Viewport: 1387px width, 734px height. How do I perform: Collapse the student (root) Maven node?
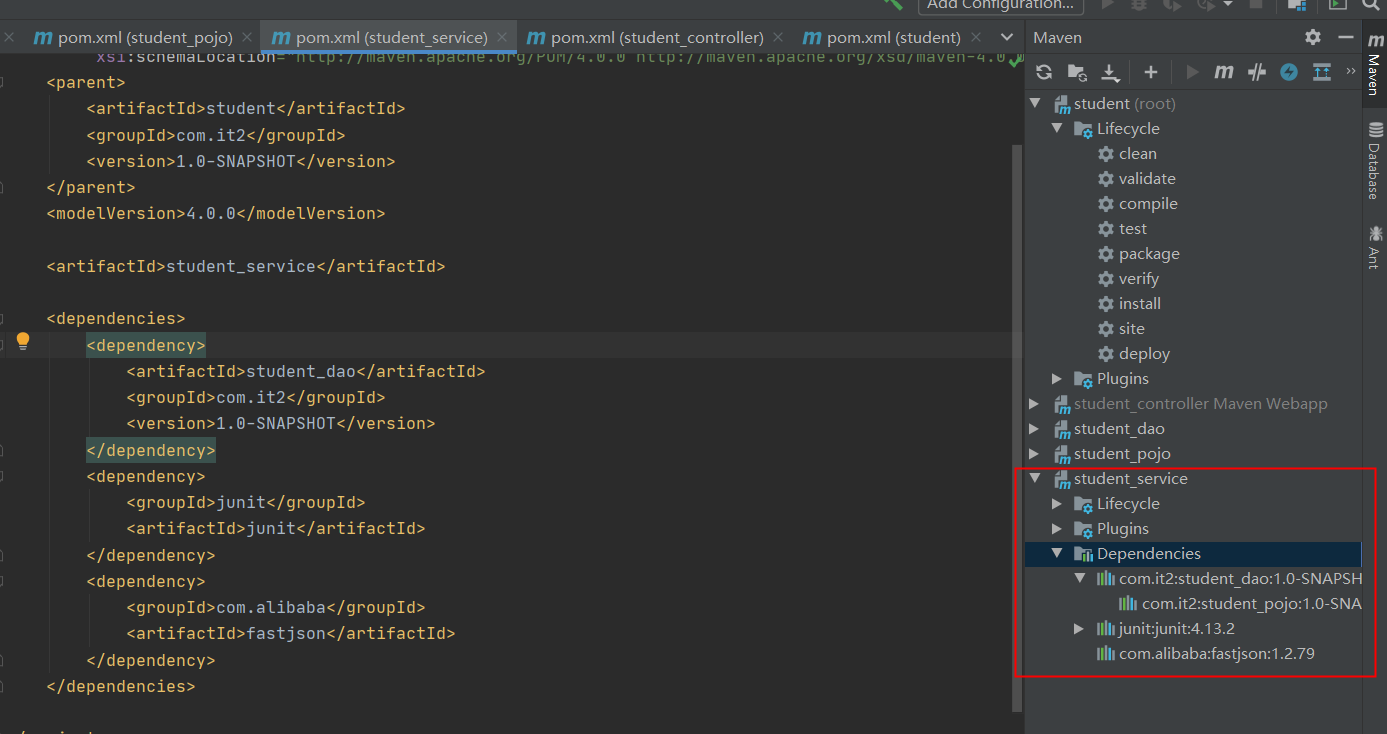click(1035, 103)
